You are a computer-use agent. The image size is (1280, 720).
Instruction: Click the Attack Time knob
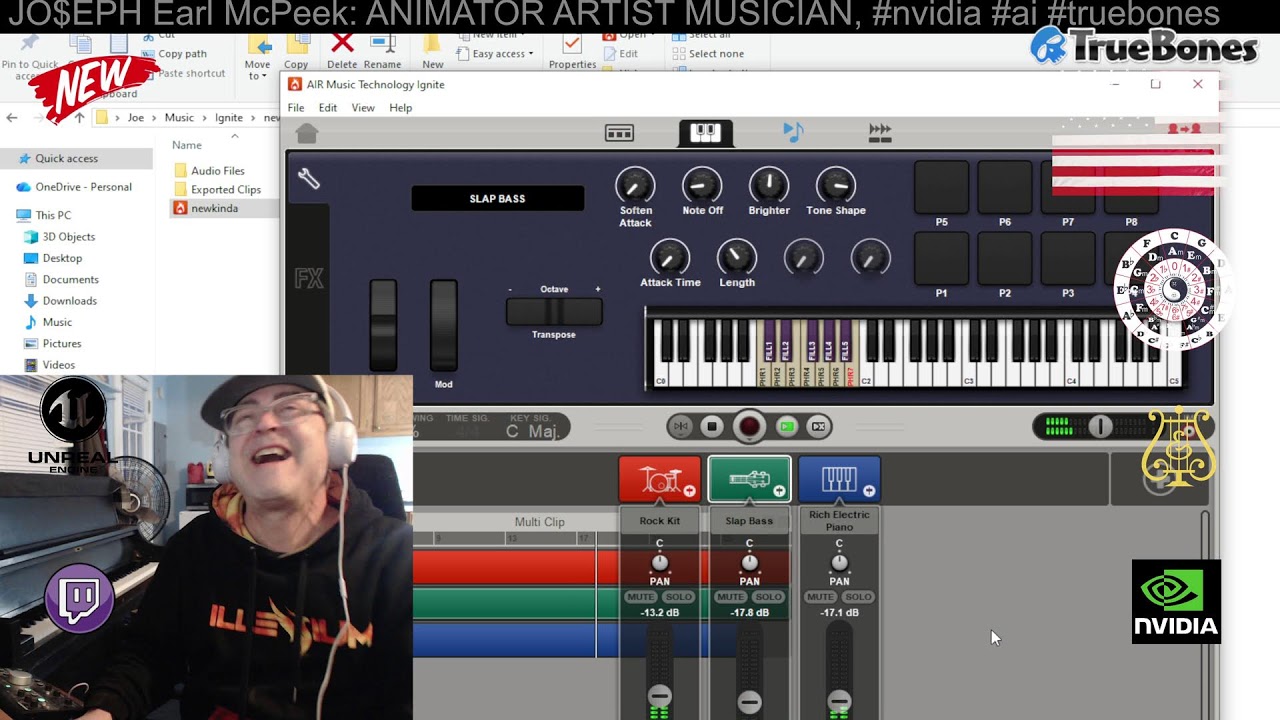(670, 258)
